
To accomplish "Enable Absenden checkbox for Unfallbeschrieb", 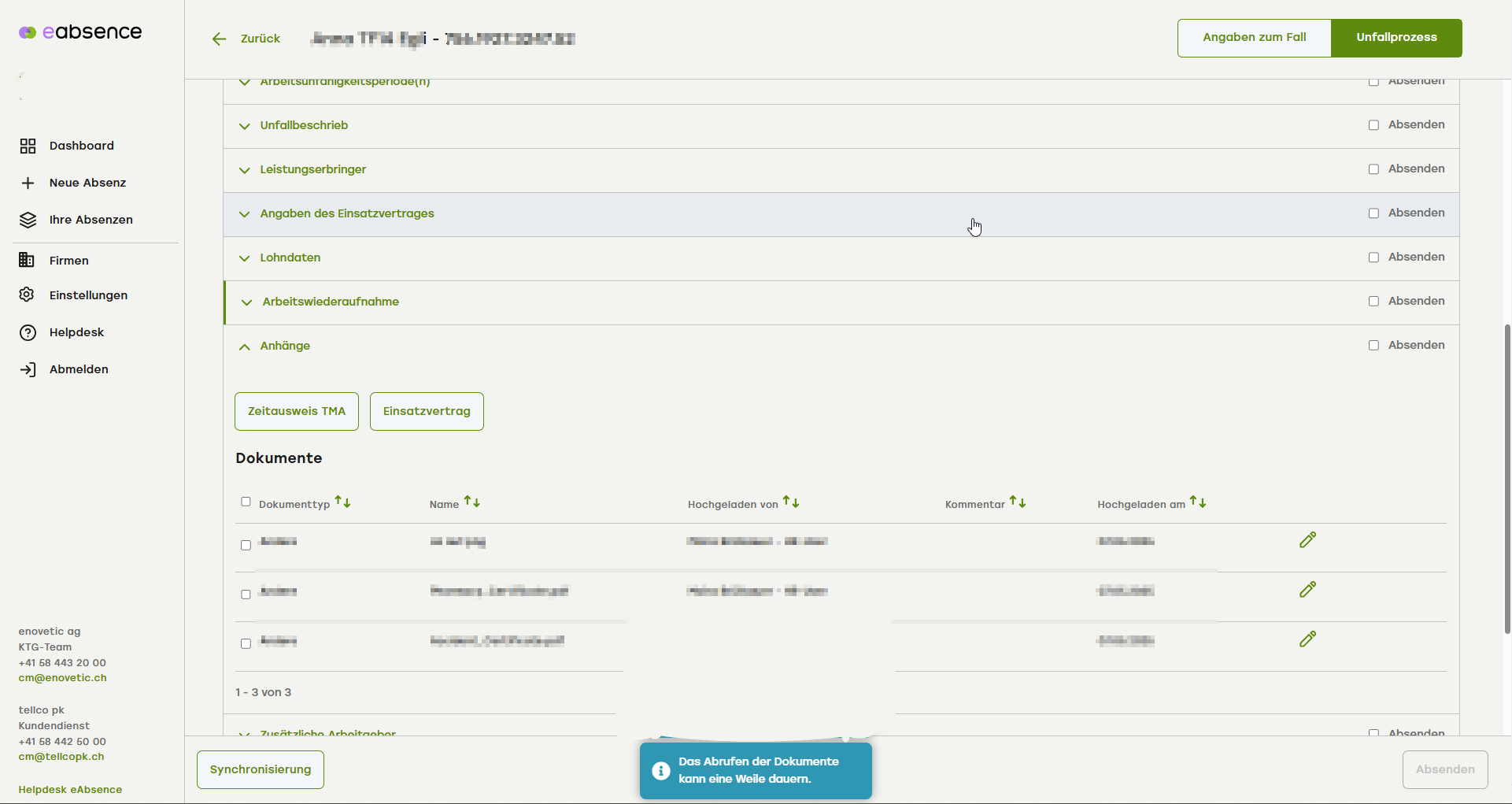I will click(1373, 125).
